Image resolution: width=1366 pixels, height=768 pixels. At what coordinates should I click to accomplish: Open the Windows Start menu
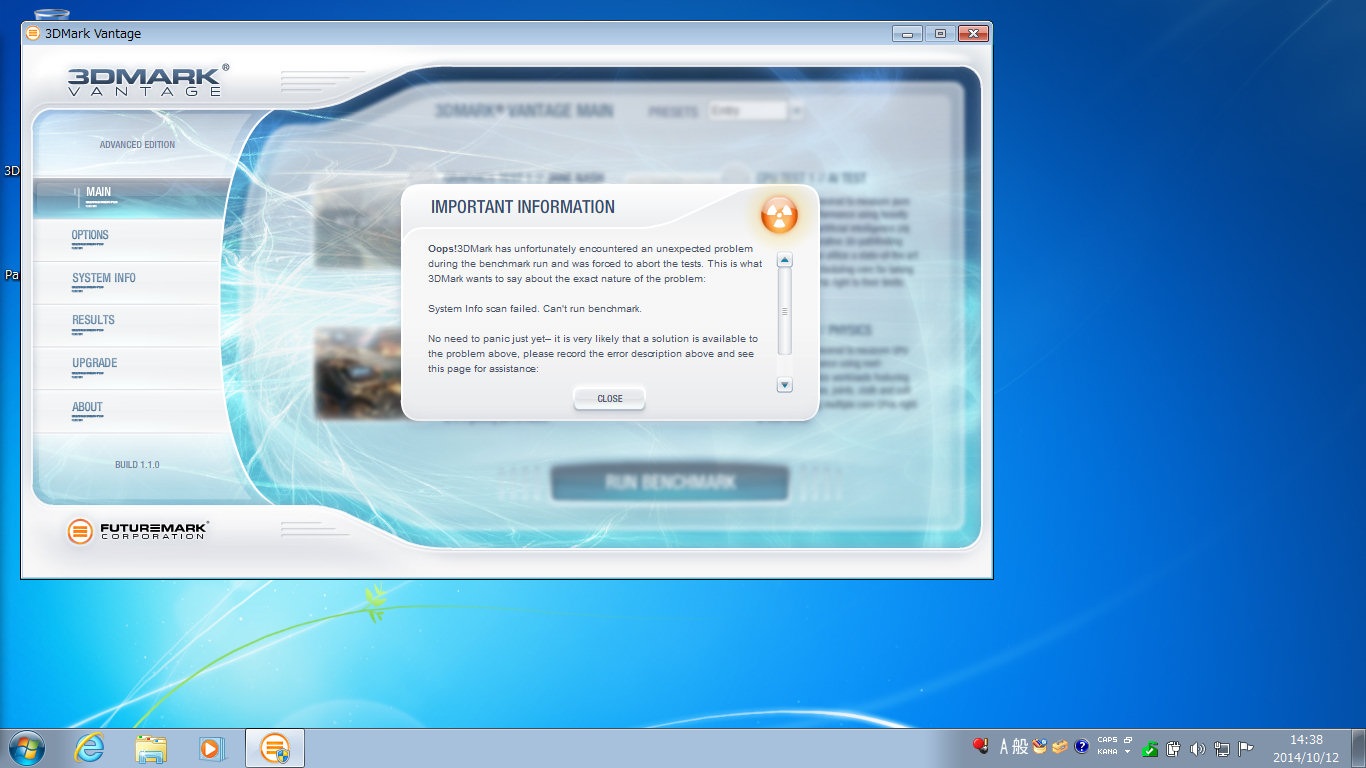coord(26,748)
